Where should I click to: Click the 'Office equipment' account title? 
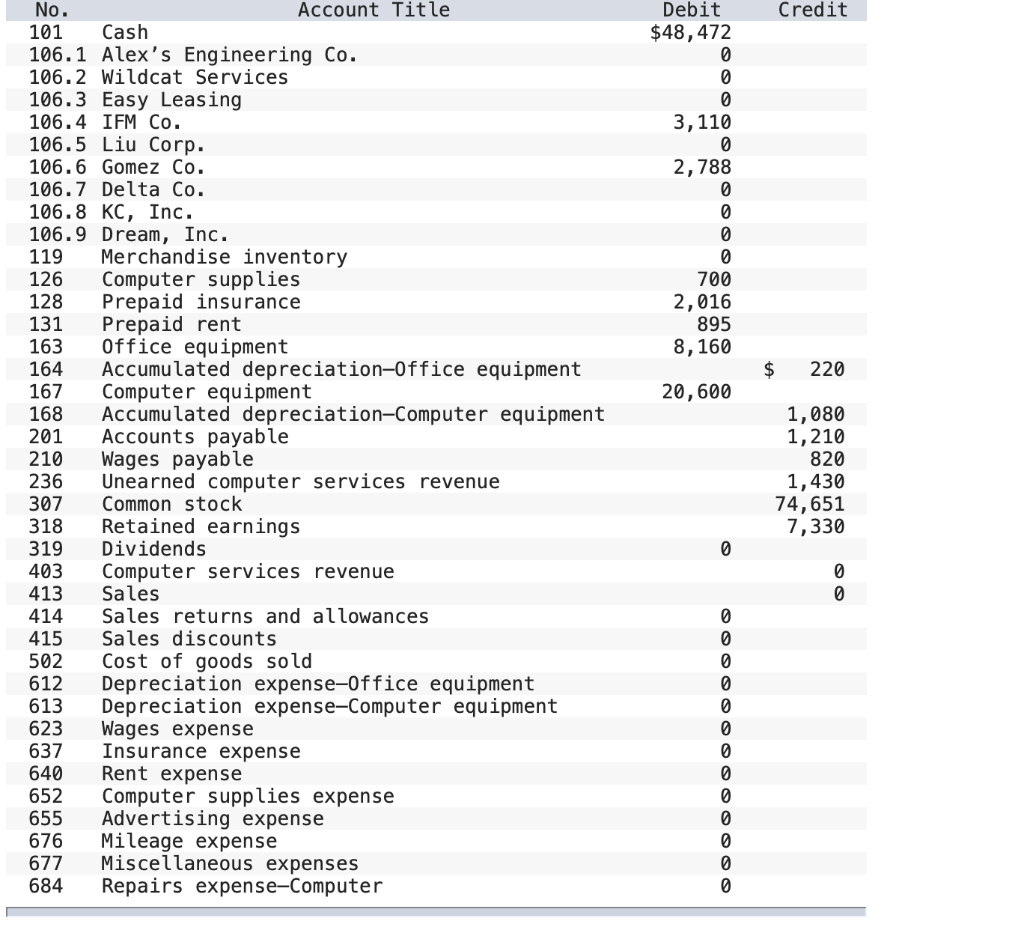(x=195, y=347)
